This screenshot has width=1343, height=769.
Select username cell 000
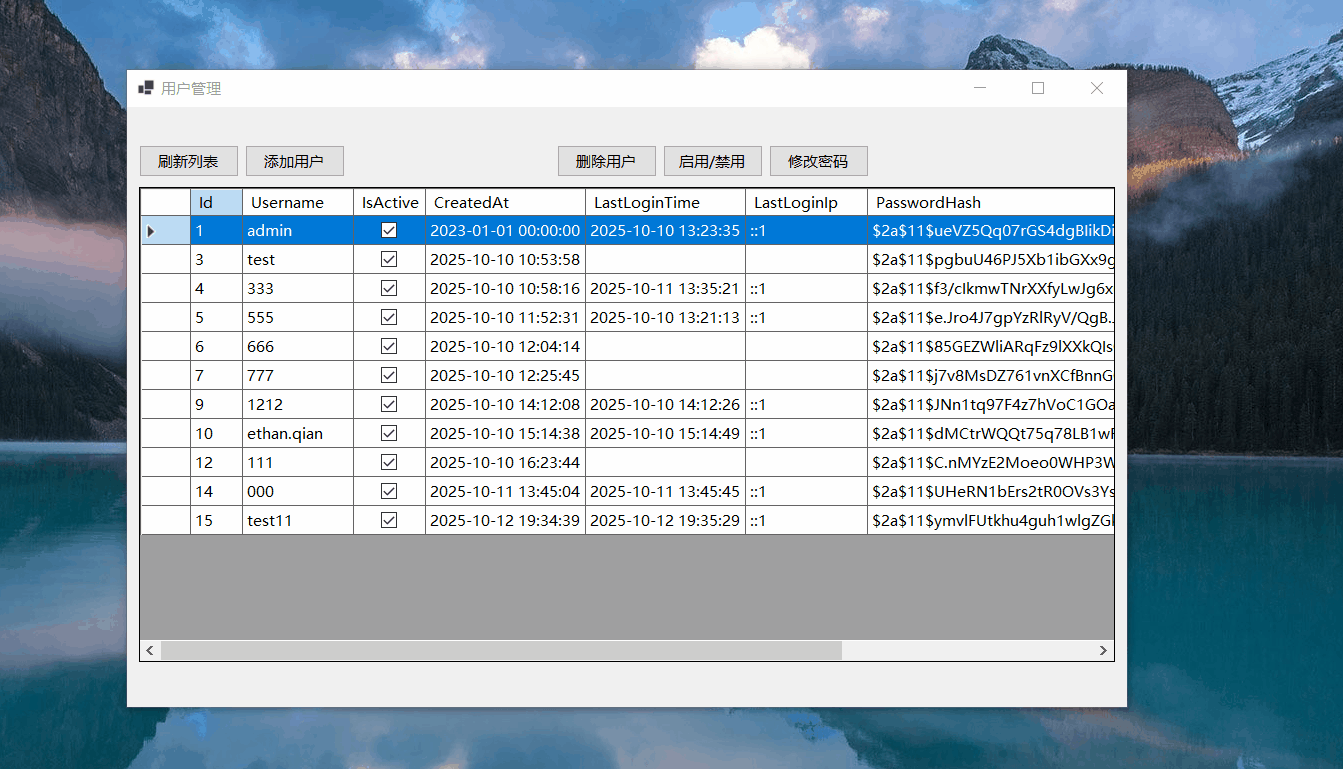(298, 491)
